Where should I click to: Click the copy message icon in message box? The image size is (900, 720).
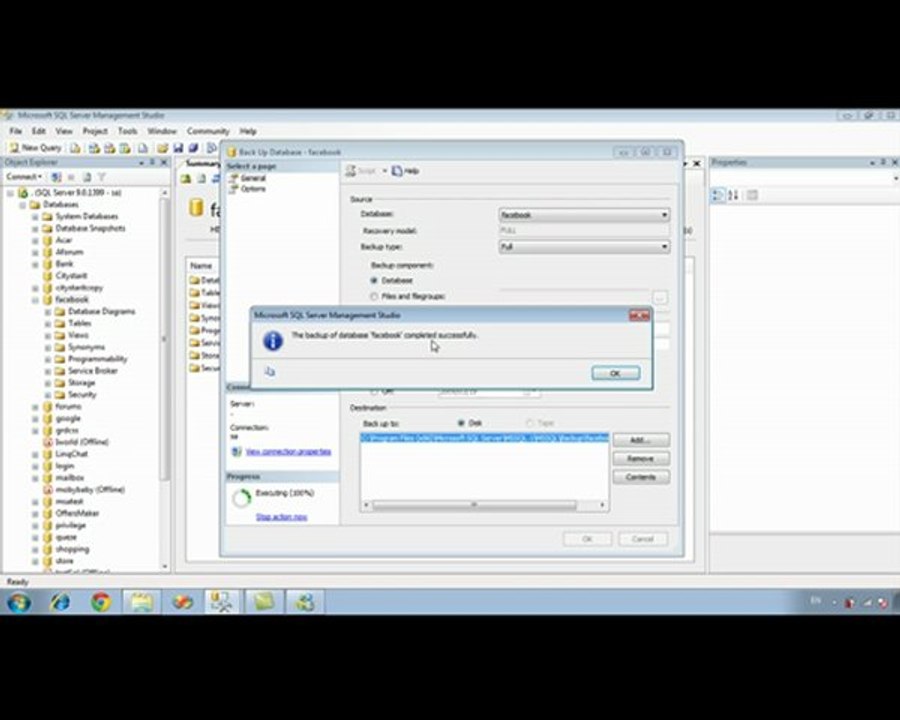click(x=269, y=371)
